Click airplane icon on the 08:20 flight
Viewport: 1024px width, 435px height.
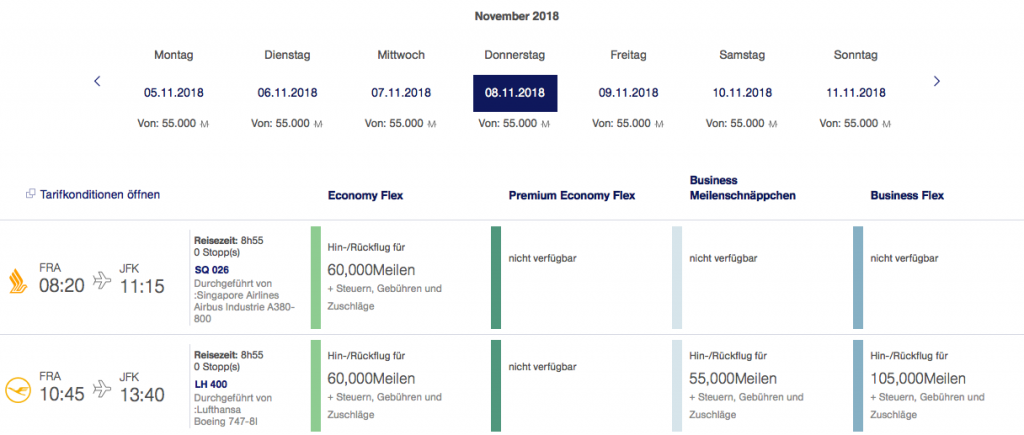point(102,280)
